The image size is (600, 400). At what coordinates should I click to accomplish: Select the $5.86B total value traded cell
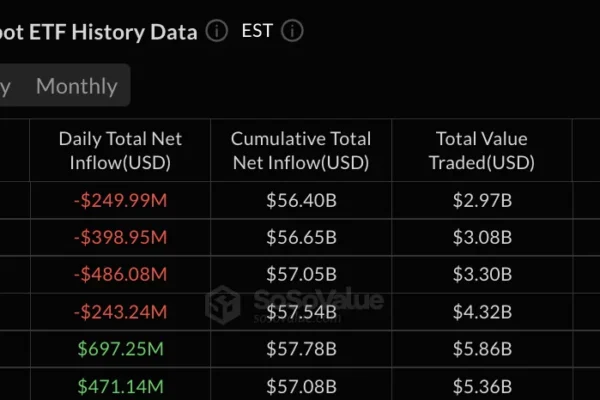[482, 349]
